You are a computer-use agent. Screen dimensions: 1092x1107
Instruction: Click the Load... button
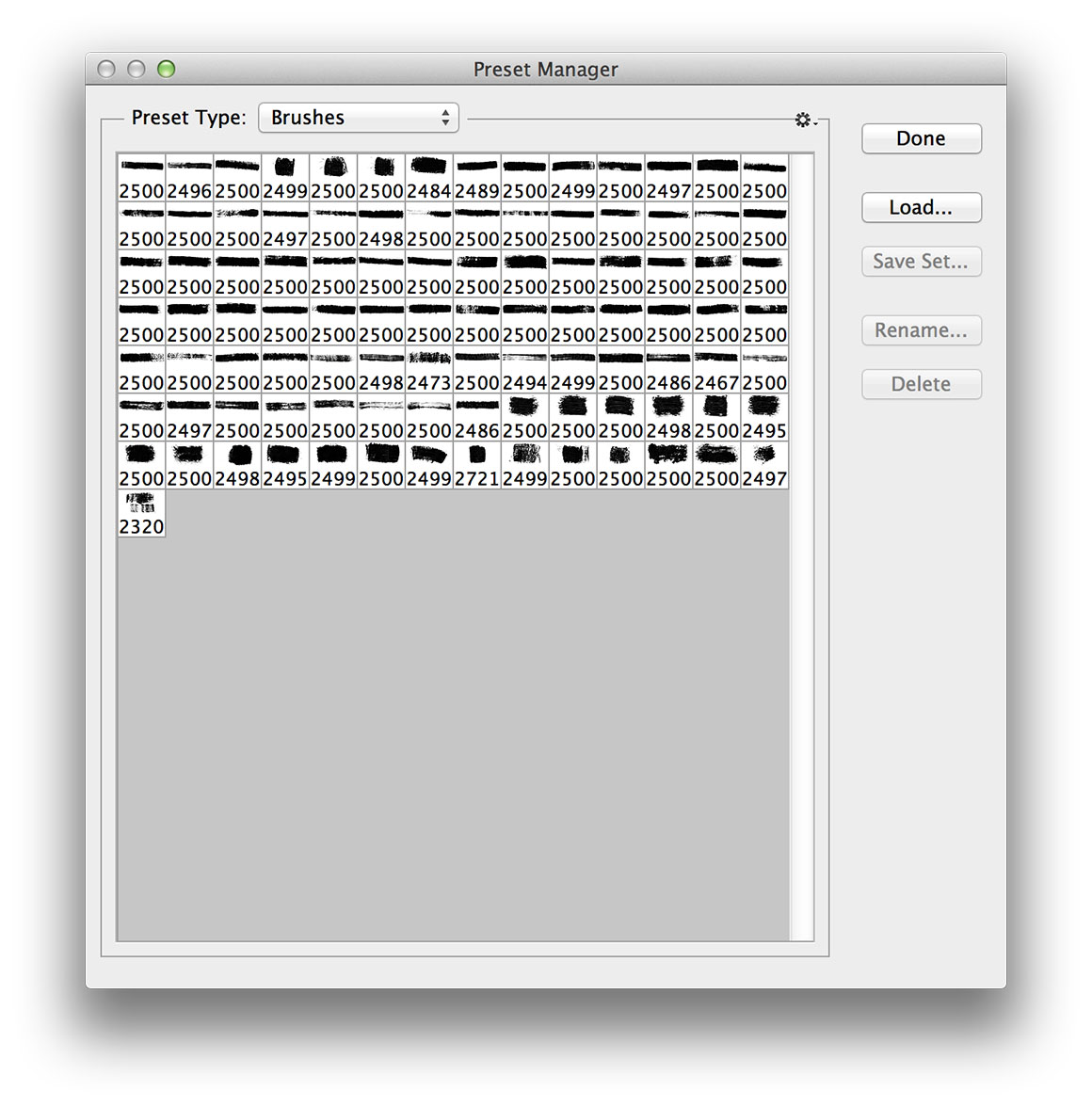[x=921, y=207]
